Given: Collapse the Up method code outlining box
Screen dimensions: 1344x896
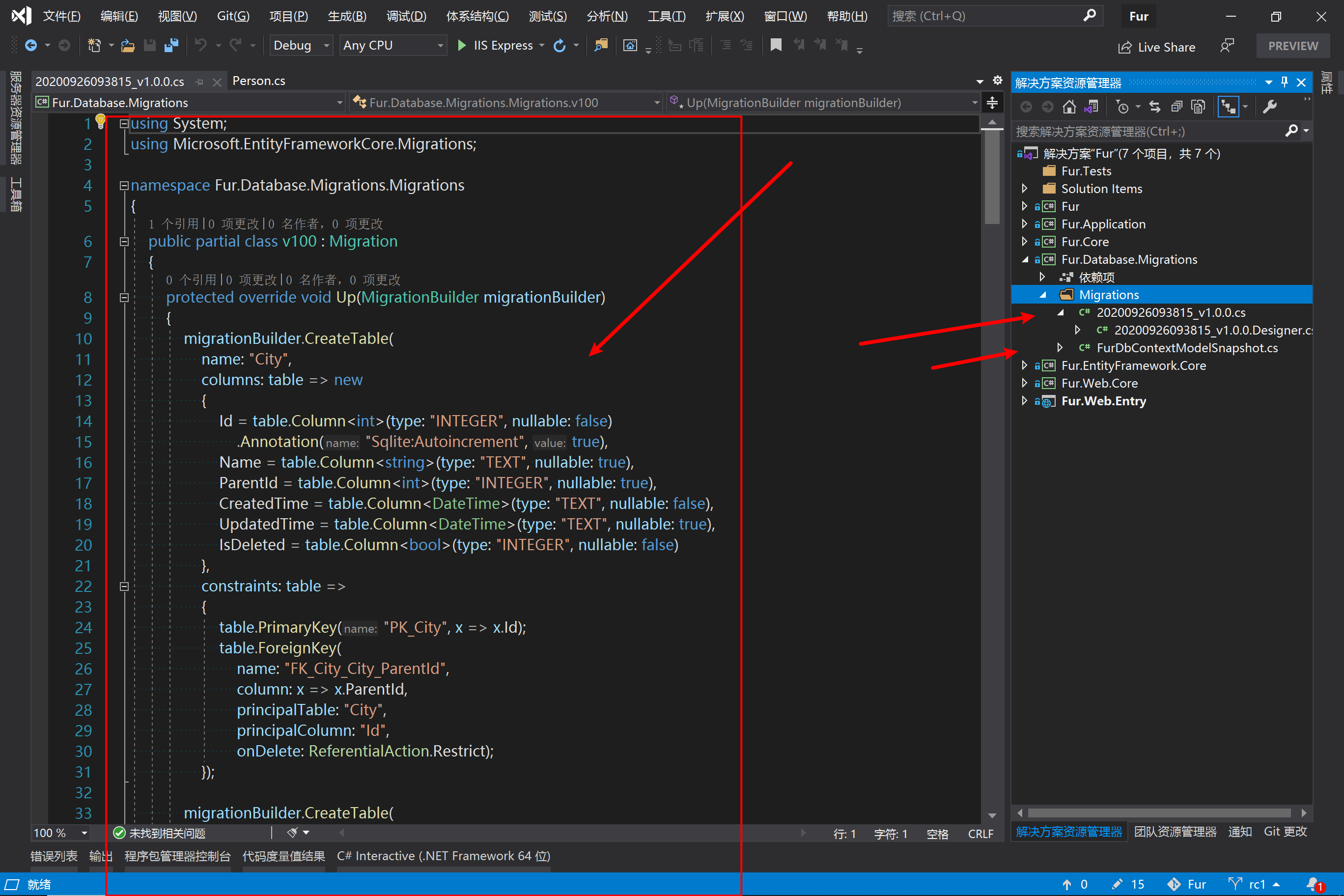Looking at the screenshot, I should [124, 297].
